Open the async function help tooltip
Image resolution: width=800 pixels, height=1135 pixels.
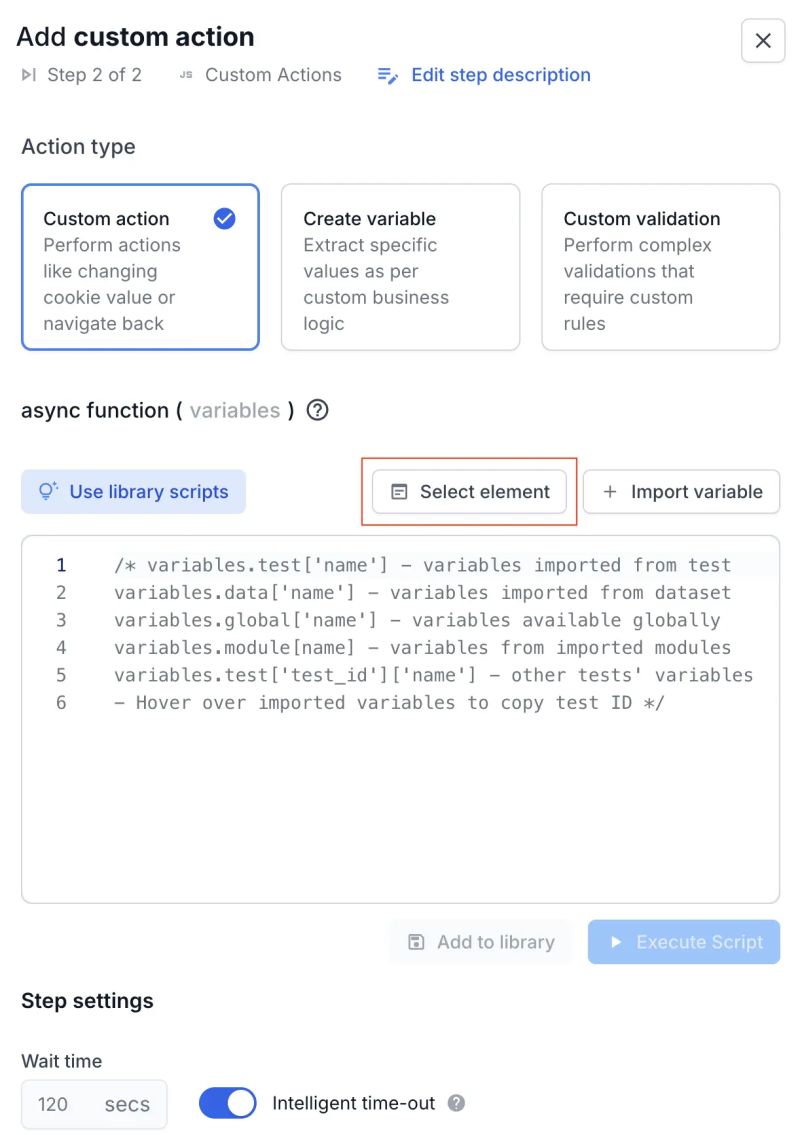coord(317,410)
